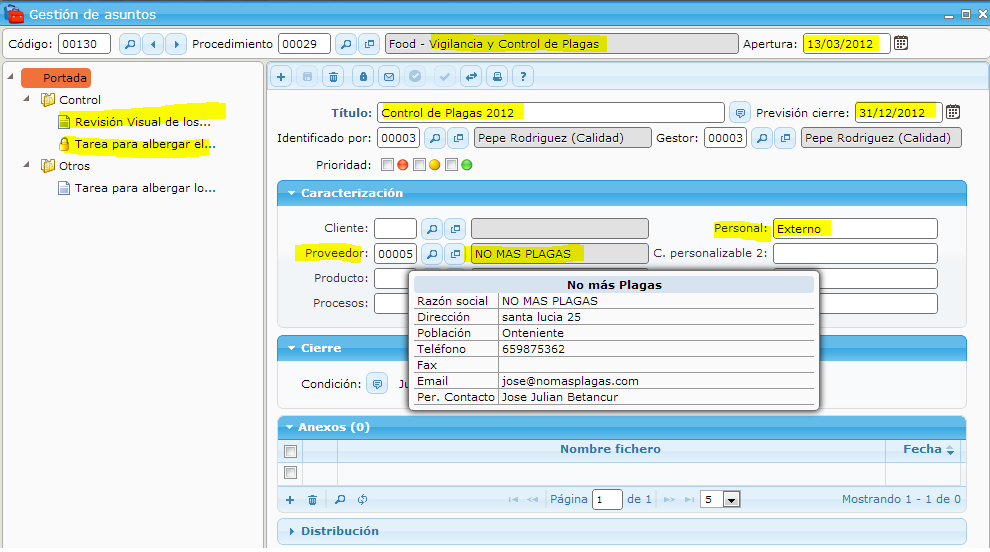Click the circled checkmark icon in the toolbar
The image size is (990, 552).
[x=415, y=76]
